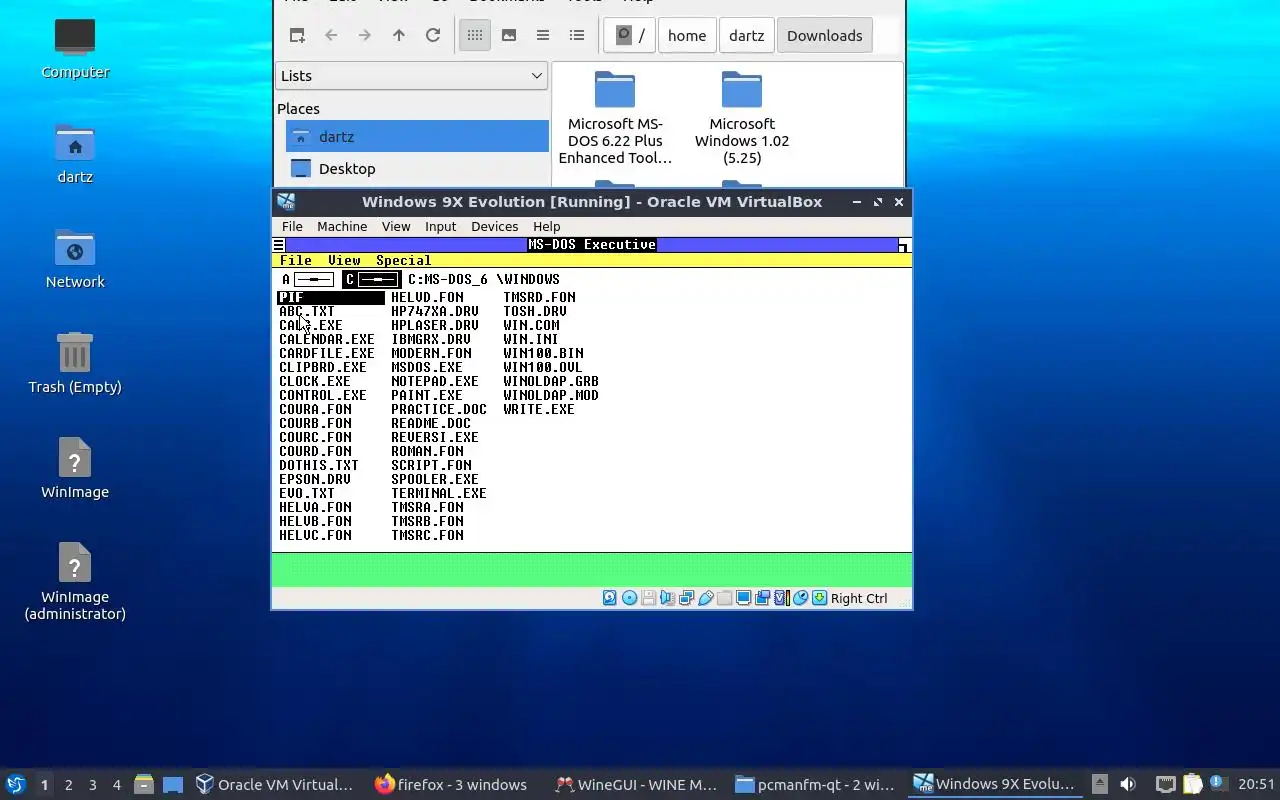Screen dimensions: 1280x800
Task: Click the dartz breadcrumb button
Action: tap(746, 35)
